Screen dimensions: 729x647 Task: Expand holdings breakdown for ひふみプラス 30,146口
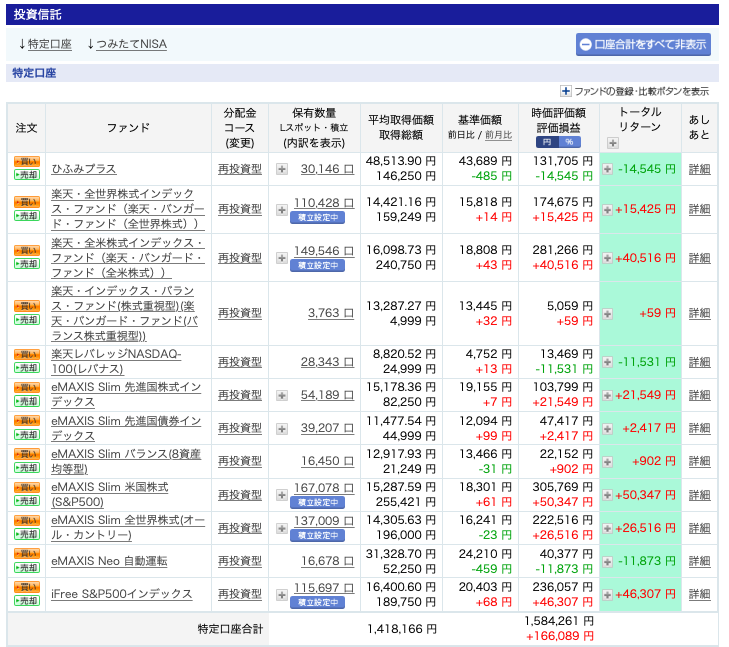(x=282, y=169)
